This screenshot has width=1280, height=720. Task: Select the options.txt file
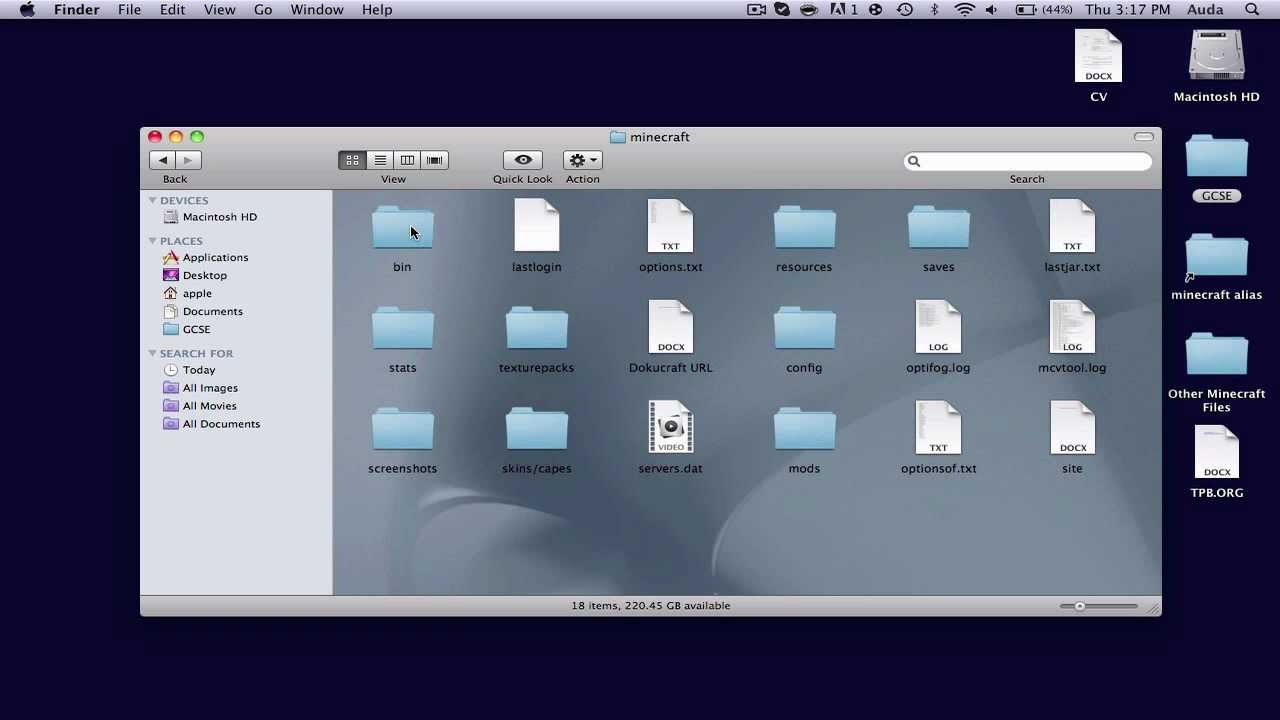(x=670, y=226)
